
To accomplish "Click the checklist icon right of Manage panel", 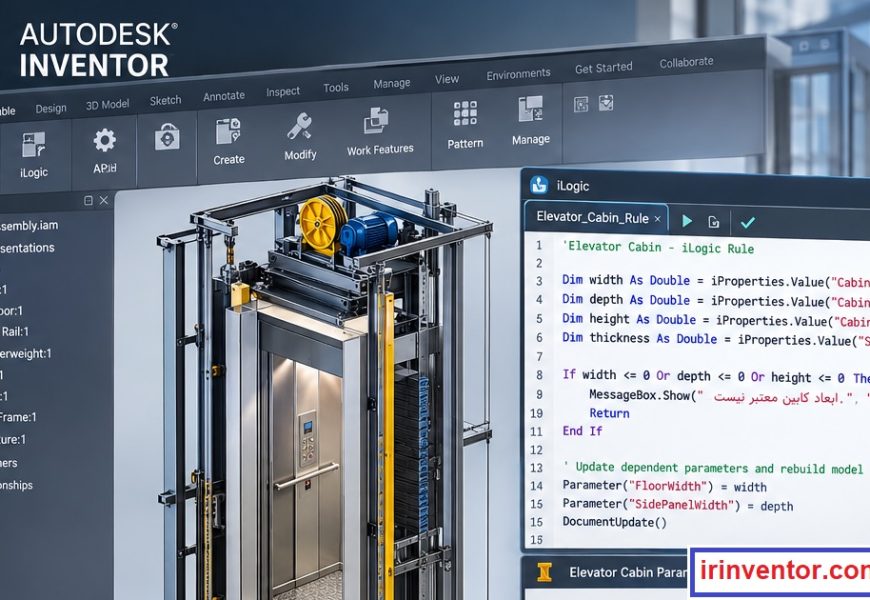I will coord(606,103).
